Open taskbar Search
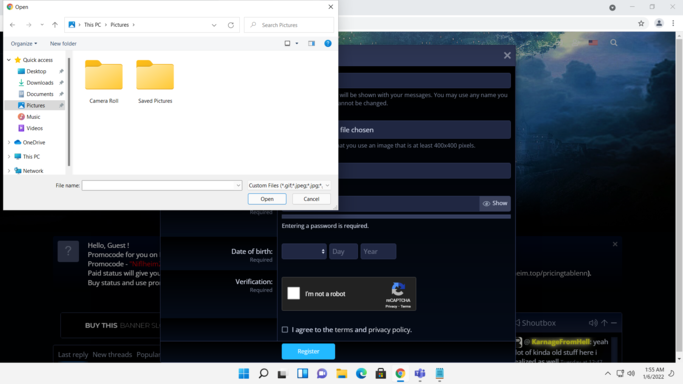This screenshot has height=384, width=683. pos(264,373)
